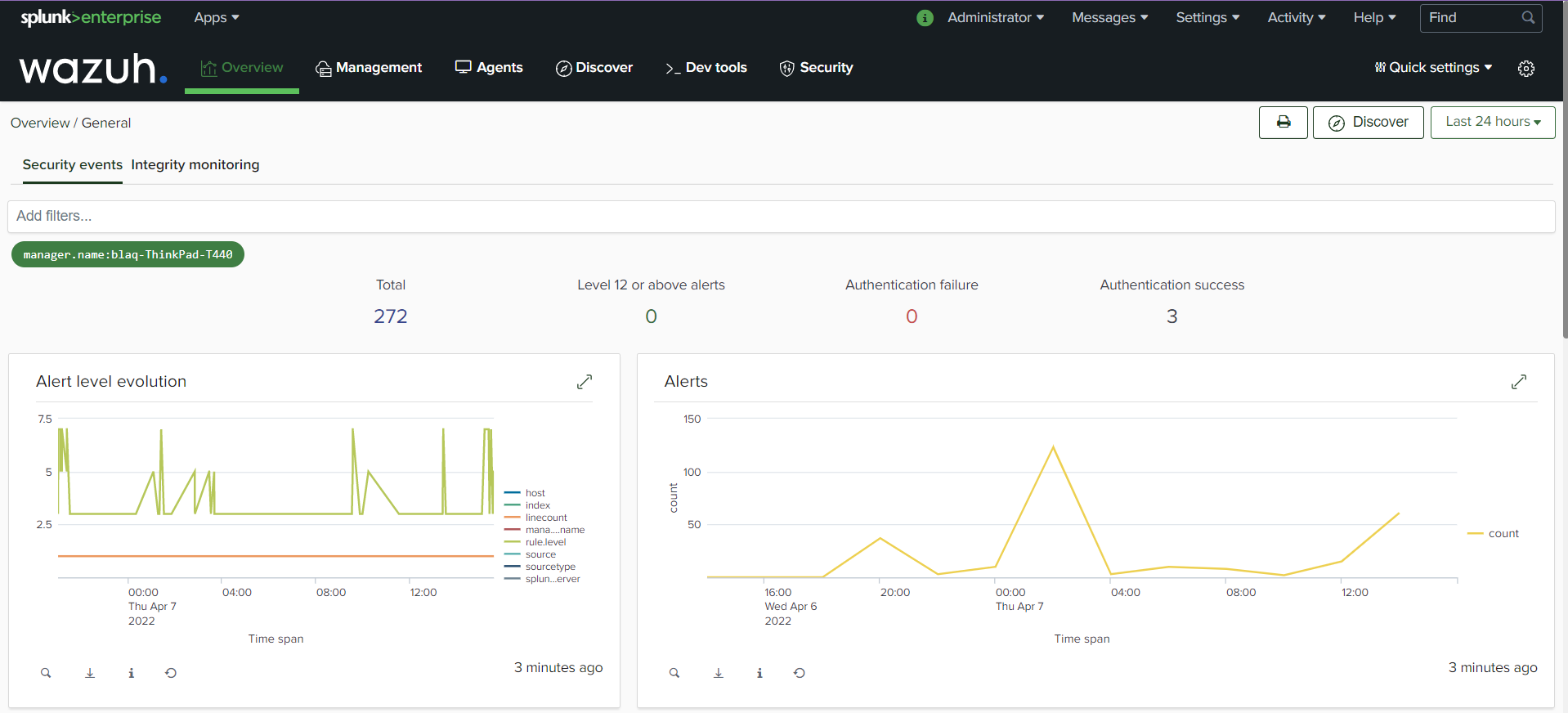Toggle the sourcetype legend entry
This screenshot has width=1568, height=713.
coord(540,567)
